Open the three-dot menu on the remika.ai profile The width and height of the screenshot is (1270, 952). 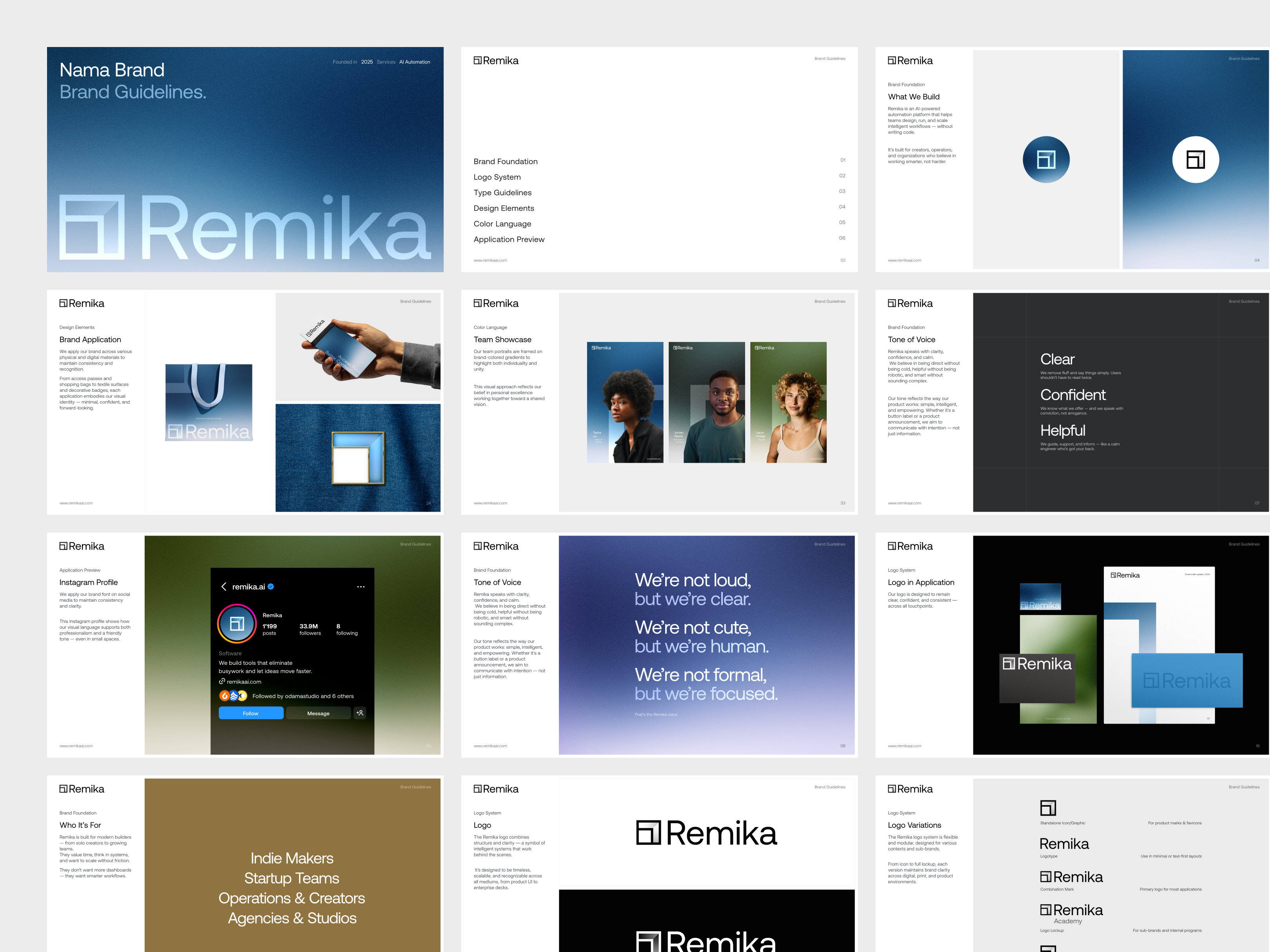[x=361, y=586]
